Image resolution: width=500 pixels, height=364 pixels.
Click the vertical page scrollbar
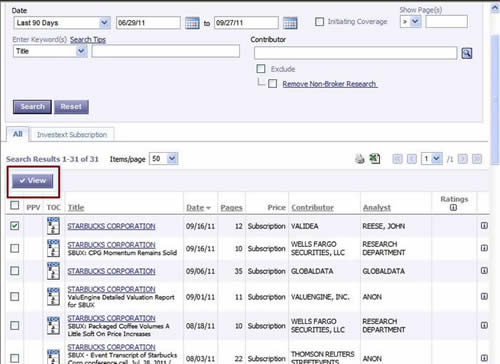tap(495, 100)
